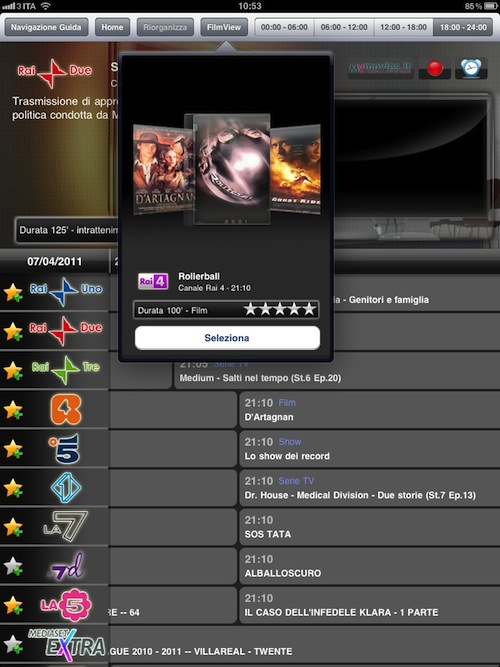Toggle favorite star for La5
Screen dimensions: 500x667
click(13, 605)
